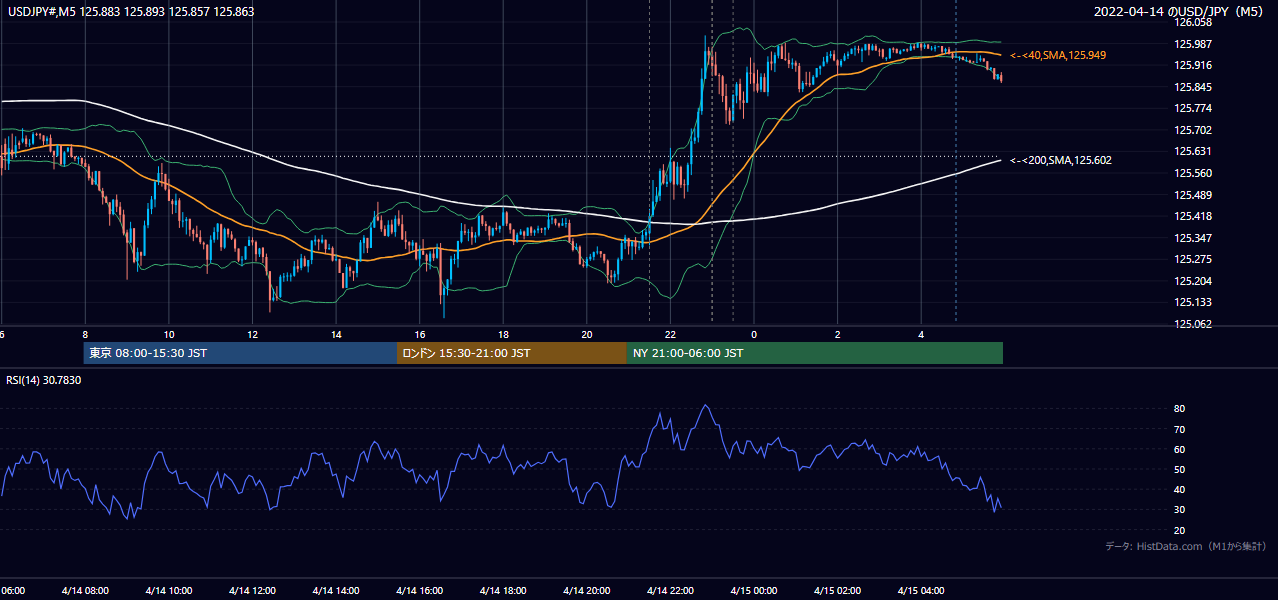Click hour label 10 under price chart
1278x600 pixels.
pos(169,334)
